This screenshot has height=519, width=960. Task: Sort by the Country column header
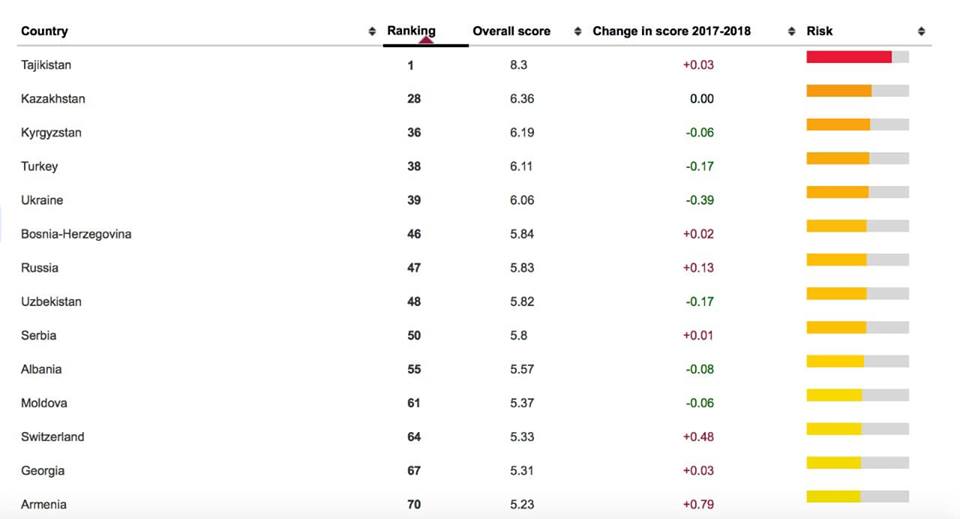(45, 32)
